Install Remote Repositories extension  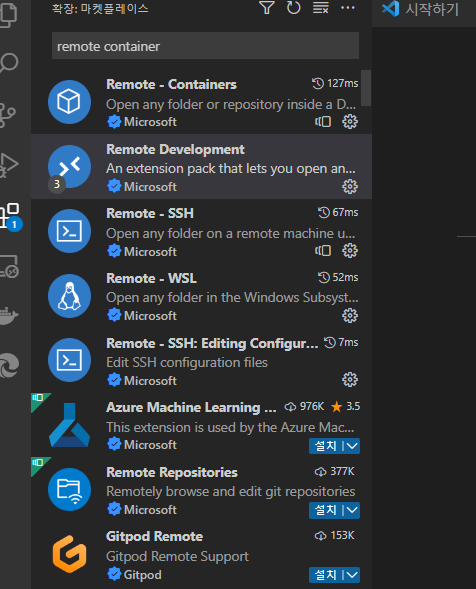pyautogui.click(x=325, y=510)
